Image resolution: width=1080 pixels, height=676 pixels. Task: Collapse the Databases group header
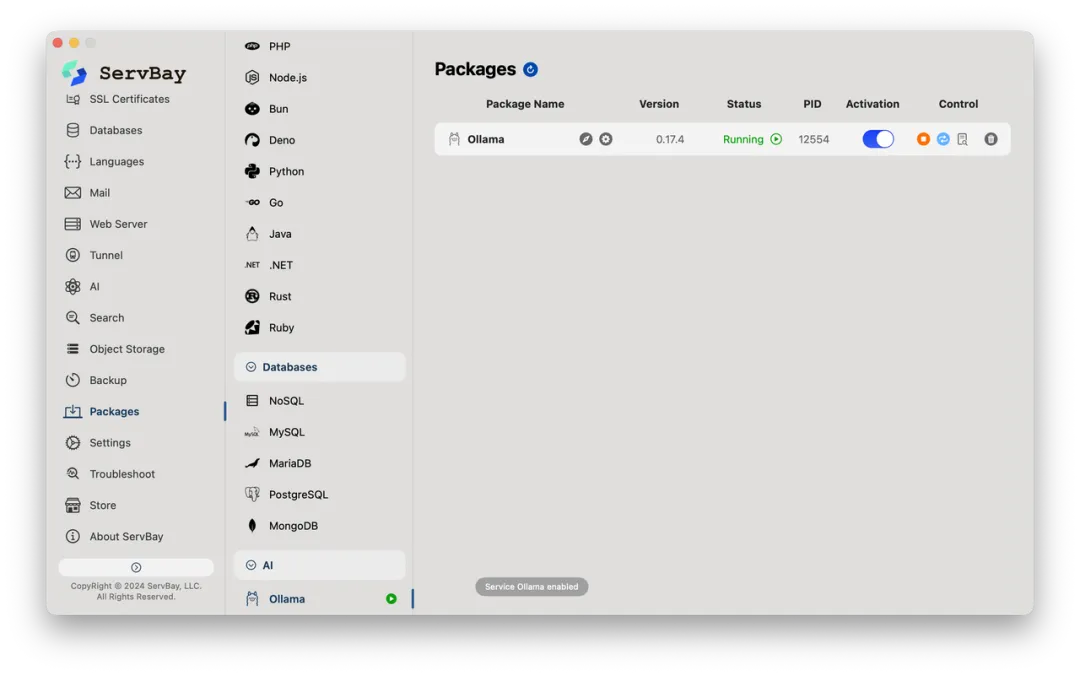[320, 367]
